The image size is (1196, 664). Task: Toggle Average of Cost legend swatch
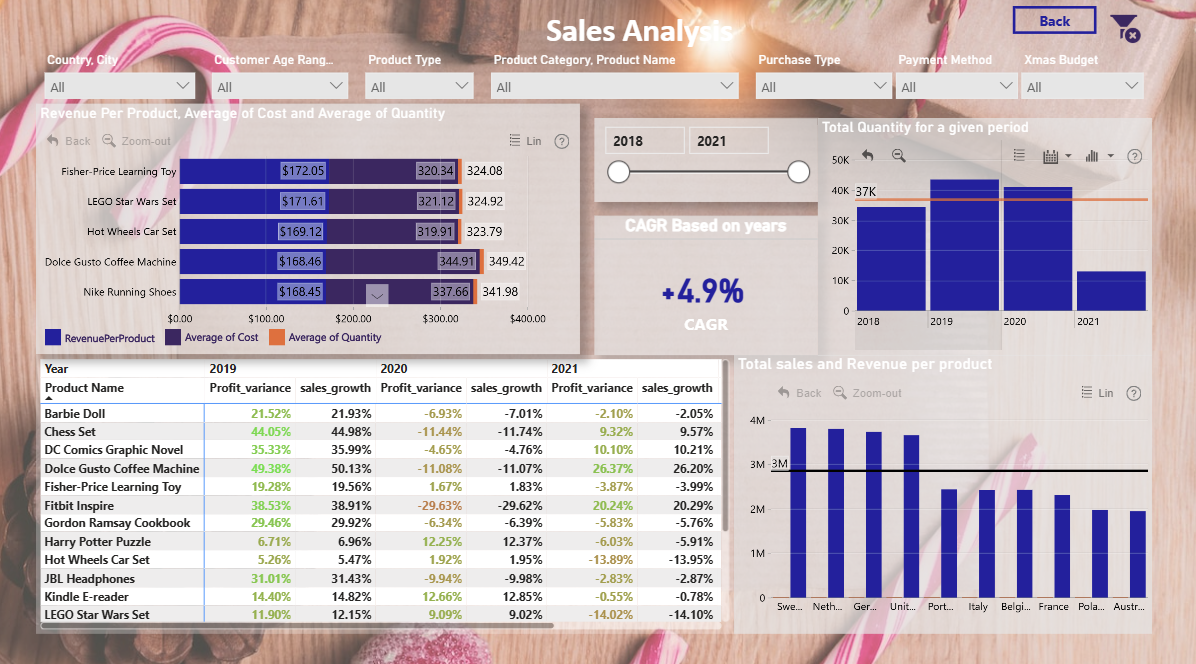(173, 337)
